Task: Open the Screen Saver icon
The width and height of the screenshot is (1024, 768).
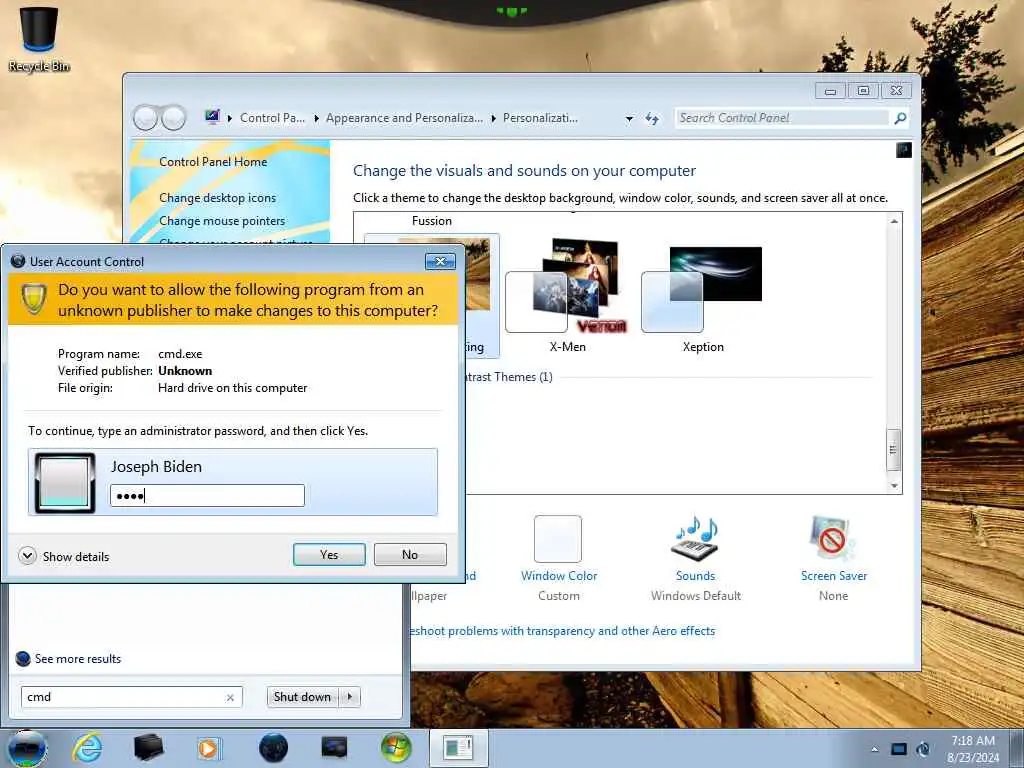Action: click(832, 539)
